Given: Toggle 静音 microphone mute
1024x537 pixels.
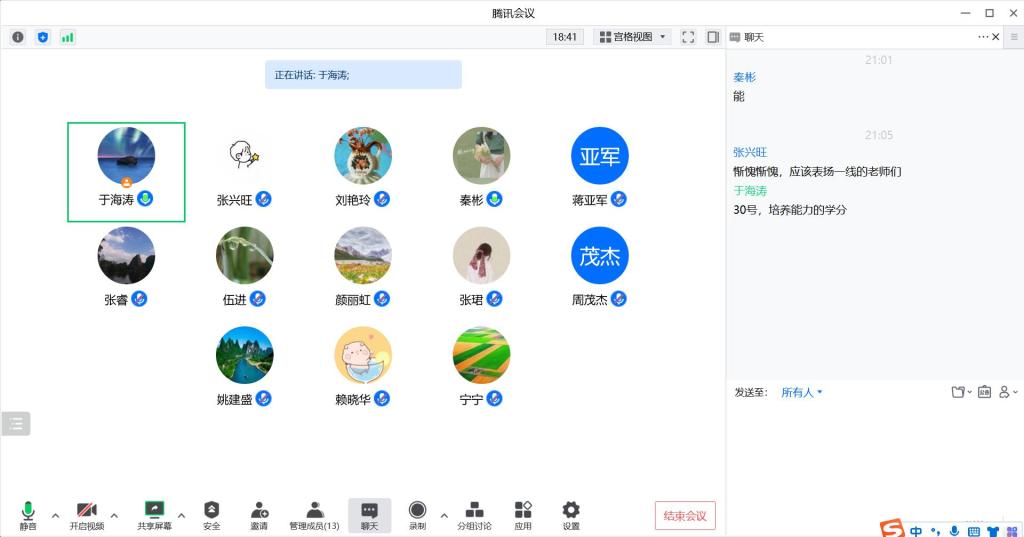Looking at the screenshot, I should click(28, 514).
